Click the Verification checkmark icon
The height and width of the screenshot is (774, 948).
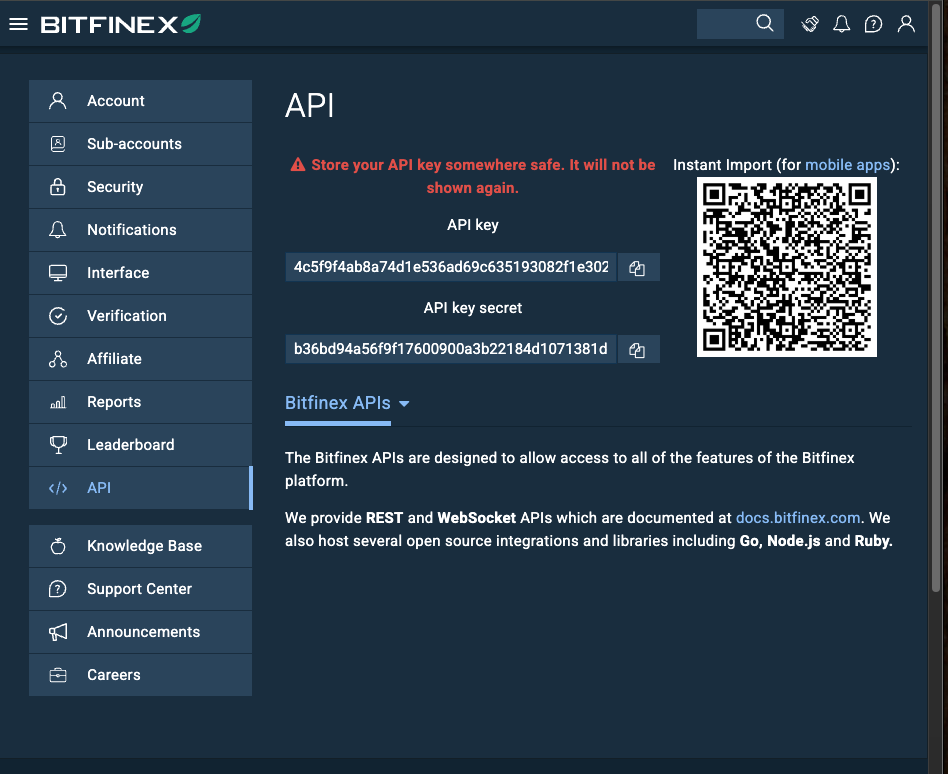point(58,316)
